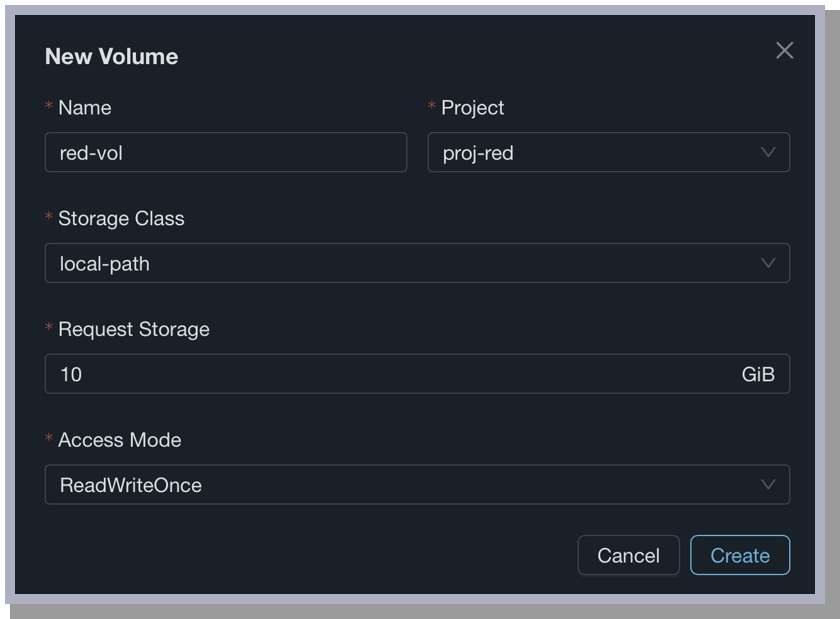
Task: Click the Storage Class chevron arrow
Action: point(768,264)
